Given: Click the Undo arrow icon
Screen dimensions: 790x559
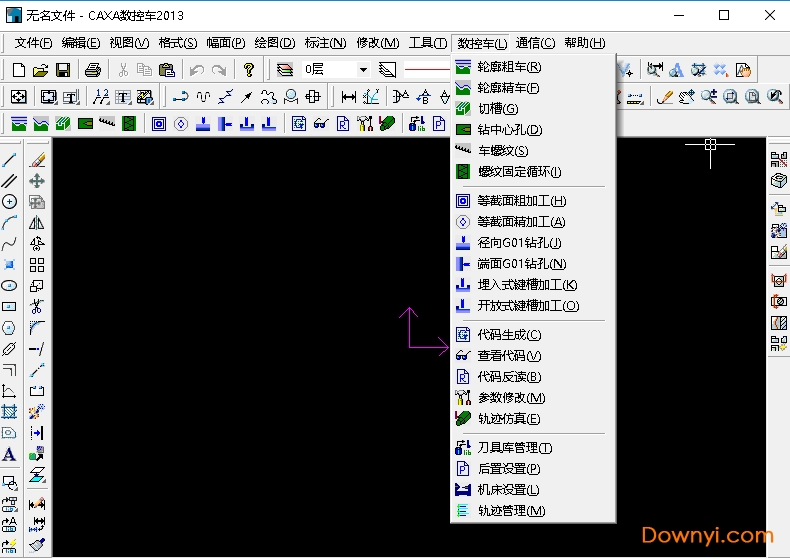Looking at the screenshot, I should click(196, 70).
